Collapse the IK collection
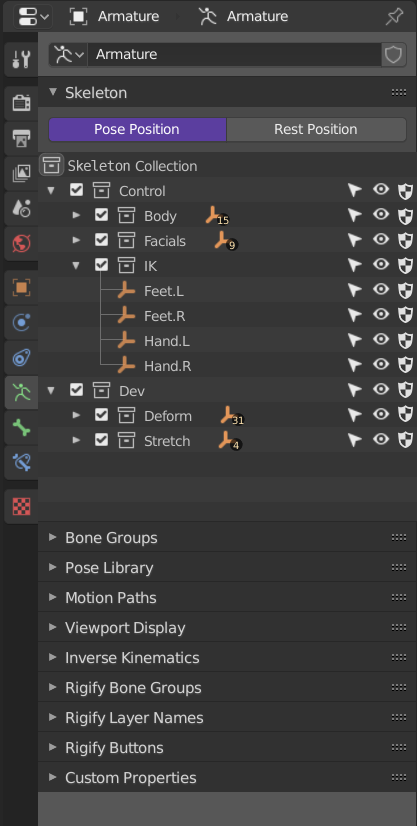This screenshot has width=417, height=826. 76,266
